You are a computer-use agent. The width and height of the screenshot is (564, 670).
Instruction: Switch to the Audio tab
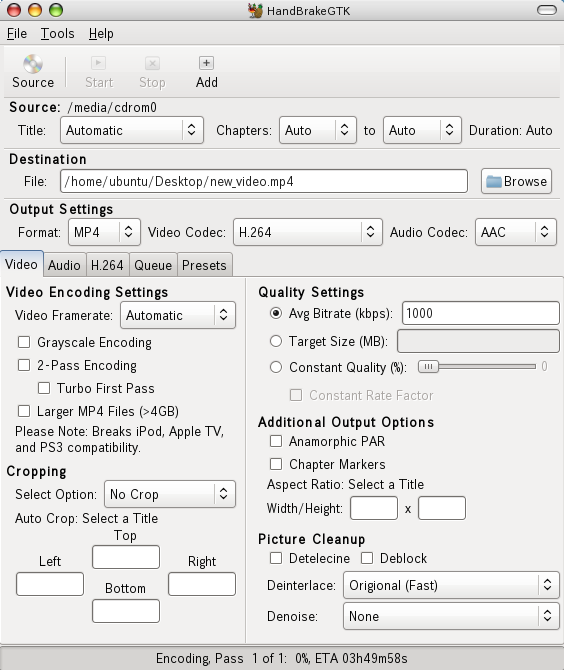coord(64,265)
